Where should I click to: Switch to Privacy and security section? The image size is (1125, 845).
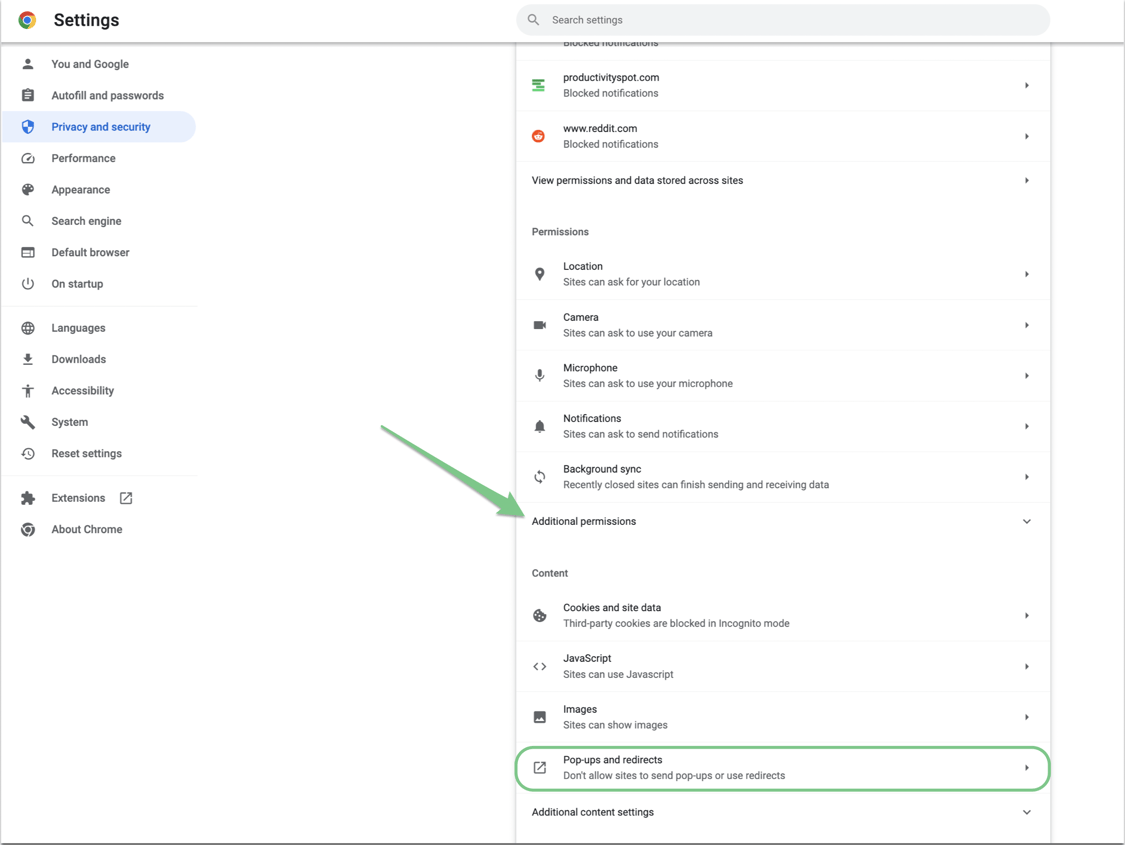[x=101, y=126]
